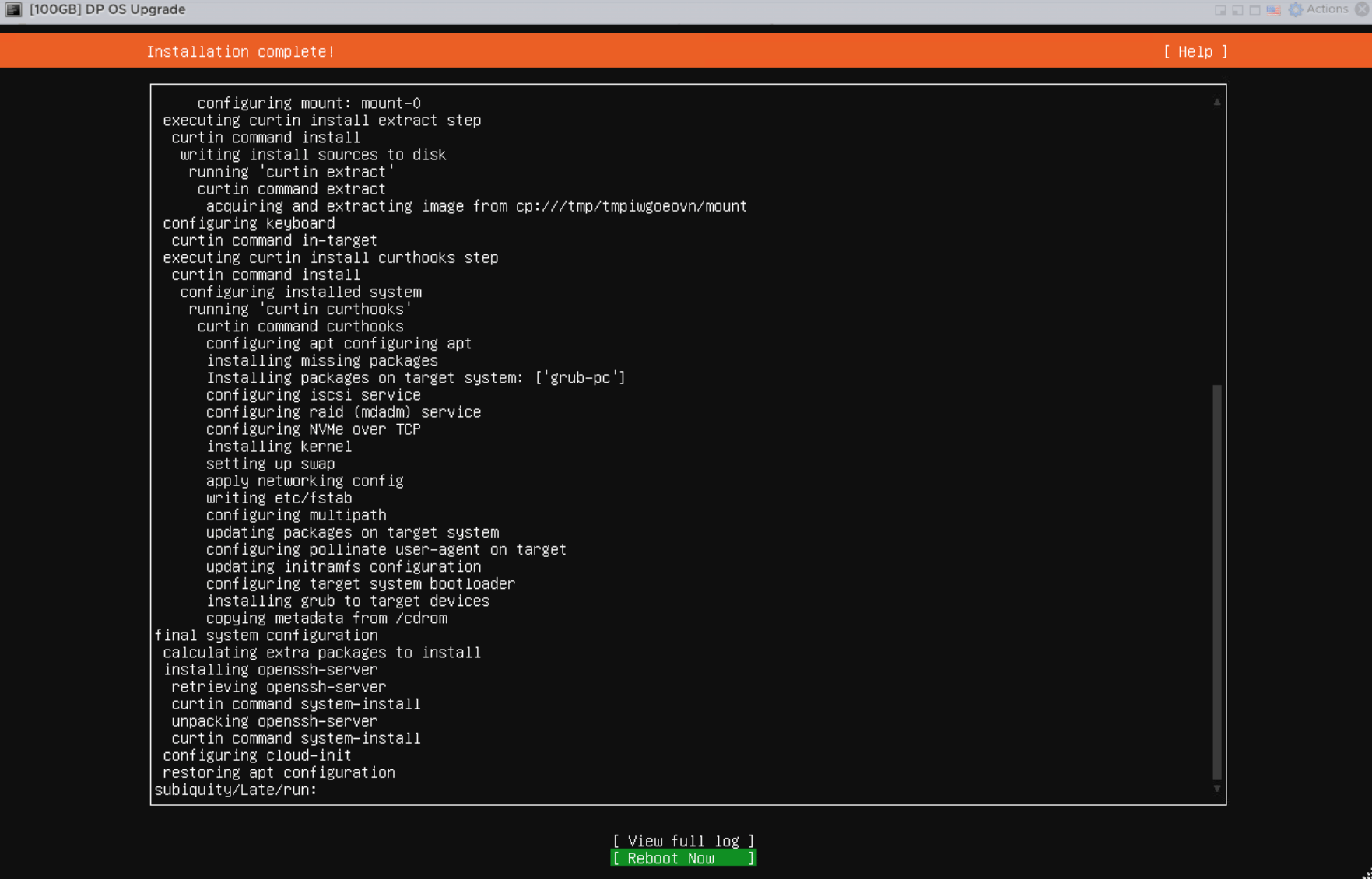Click the log scrollbar thumb
This screenshot has width=1372, height=879.
click(x=1217, y=582)
